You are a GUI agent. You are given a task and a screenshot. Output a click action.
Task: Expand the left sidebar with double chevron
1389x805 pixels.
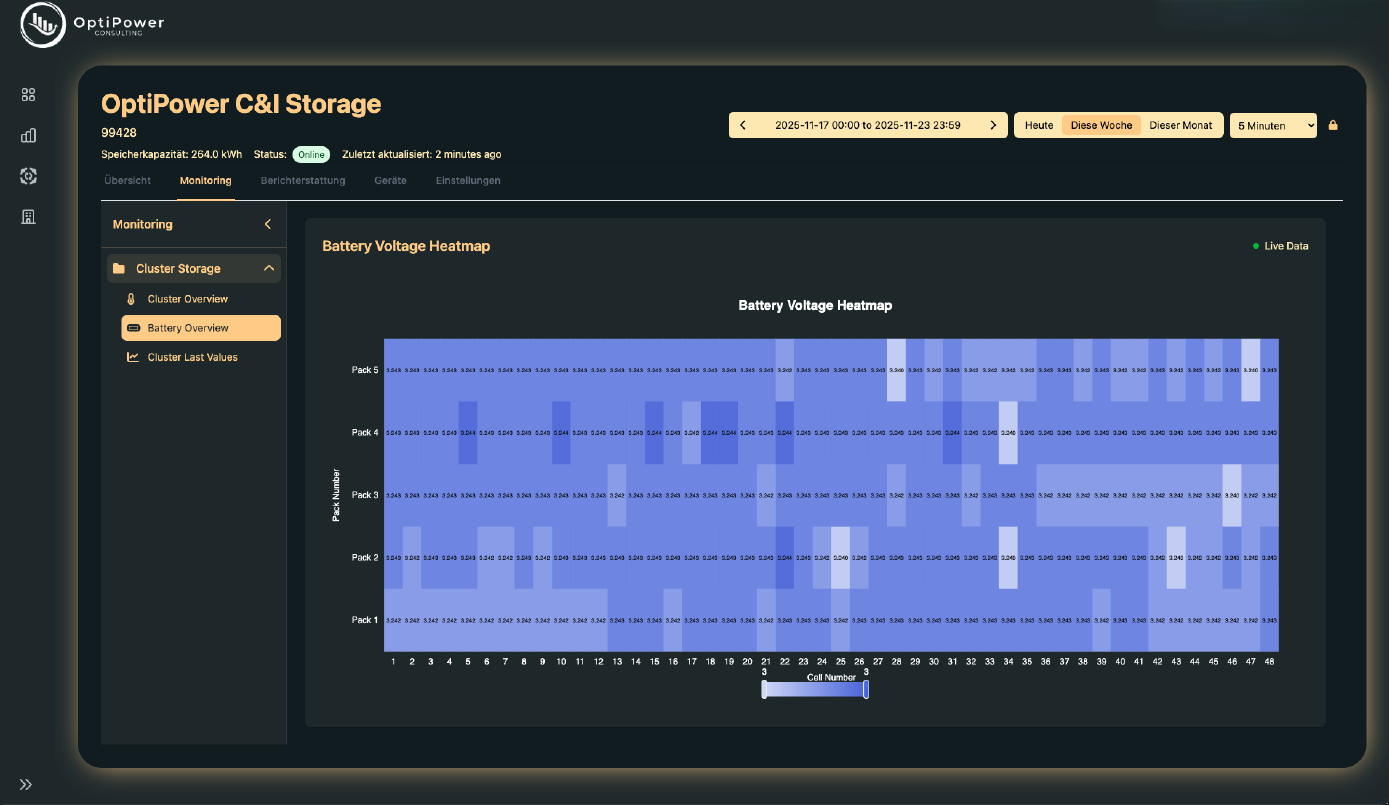pos(26,784)
